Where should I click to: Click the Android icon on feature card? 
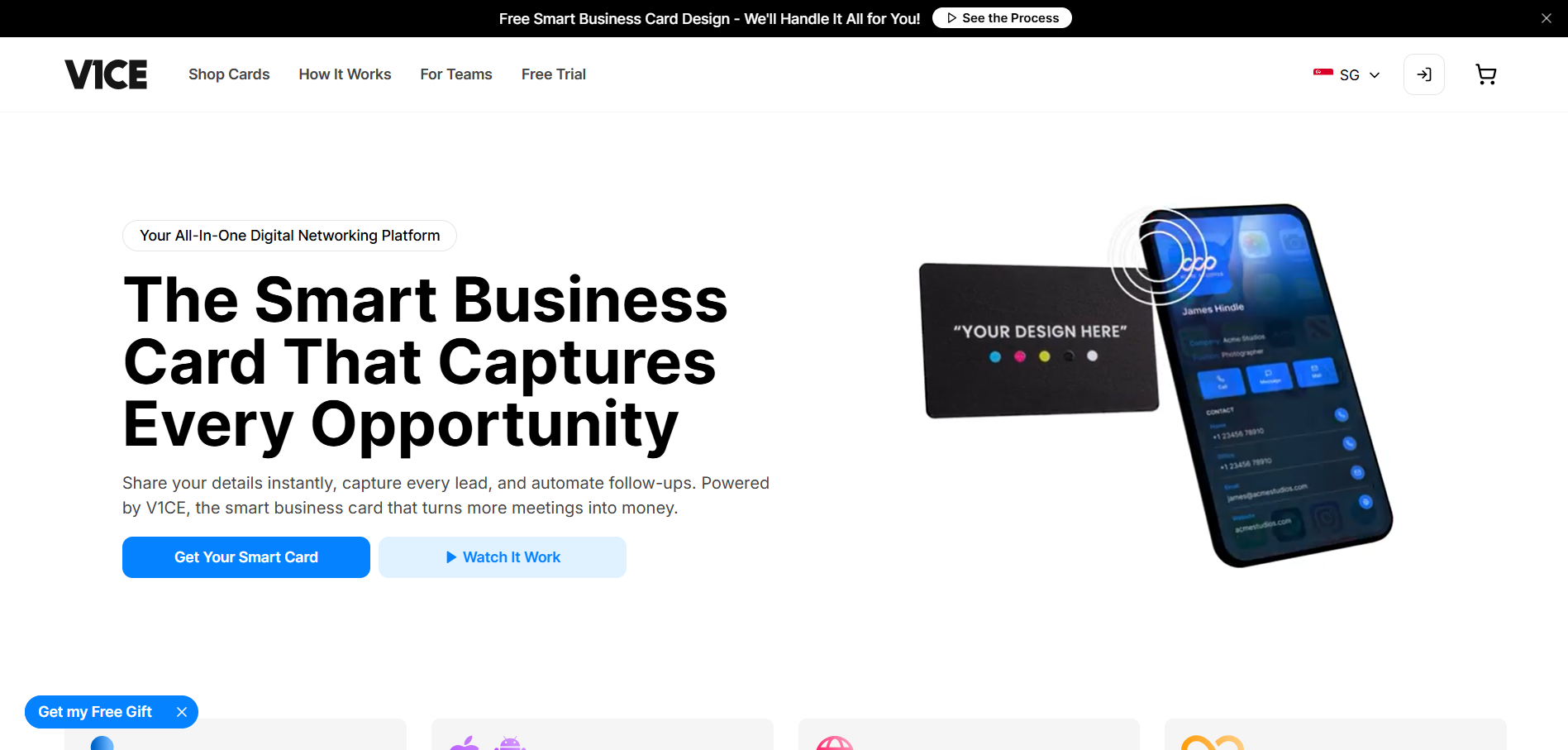click(x=509, y=743)
